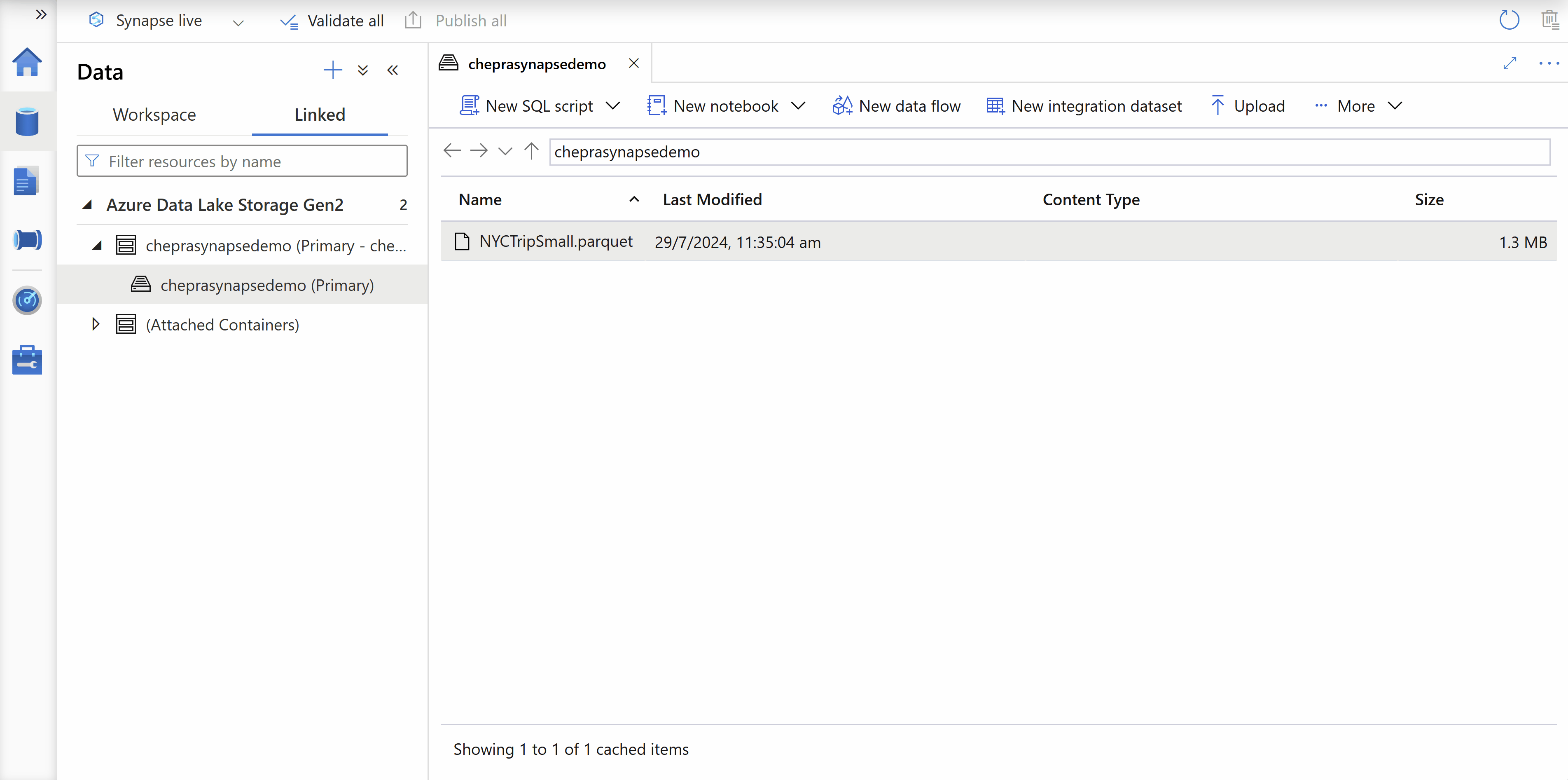This screenshot has width=1568, height=780.
Task: Open the New SQL script dropdown arrow
Action: (x=614, y=106)
